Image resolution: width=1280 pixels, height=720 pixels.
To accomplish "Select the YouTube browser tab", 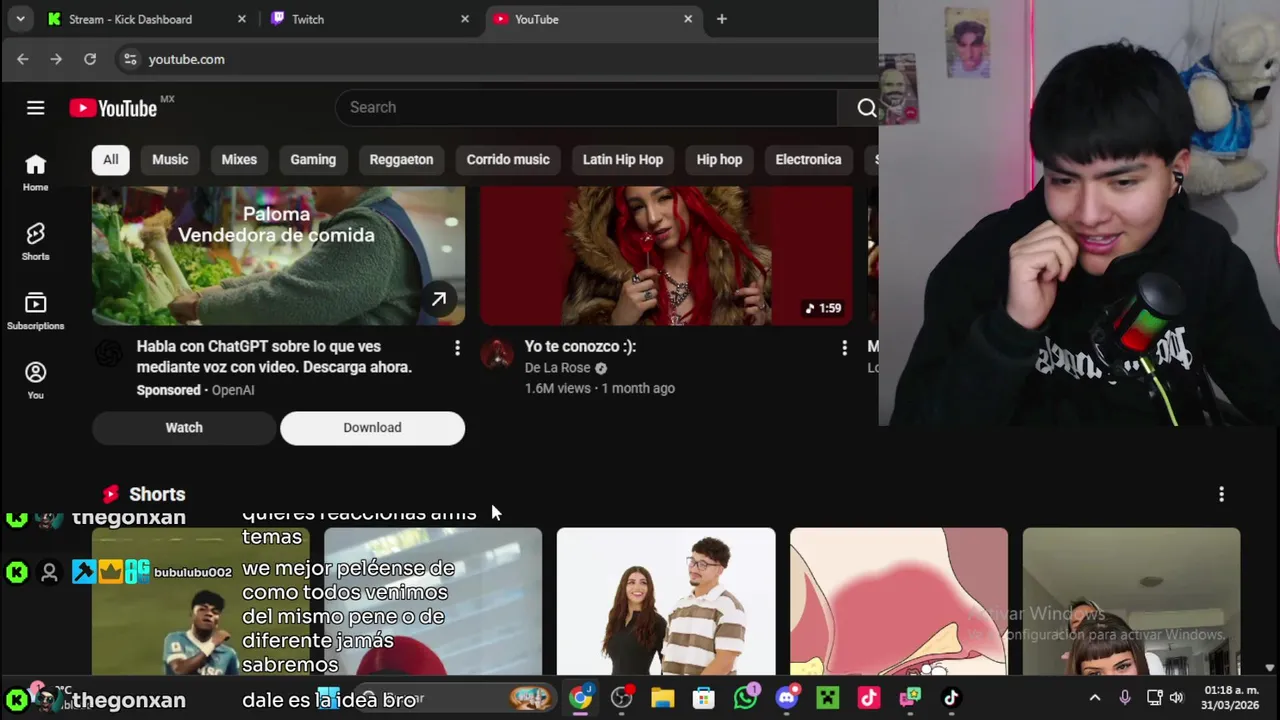I will [593, 19].
